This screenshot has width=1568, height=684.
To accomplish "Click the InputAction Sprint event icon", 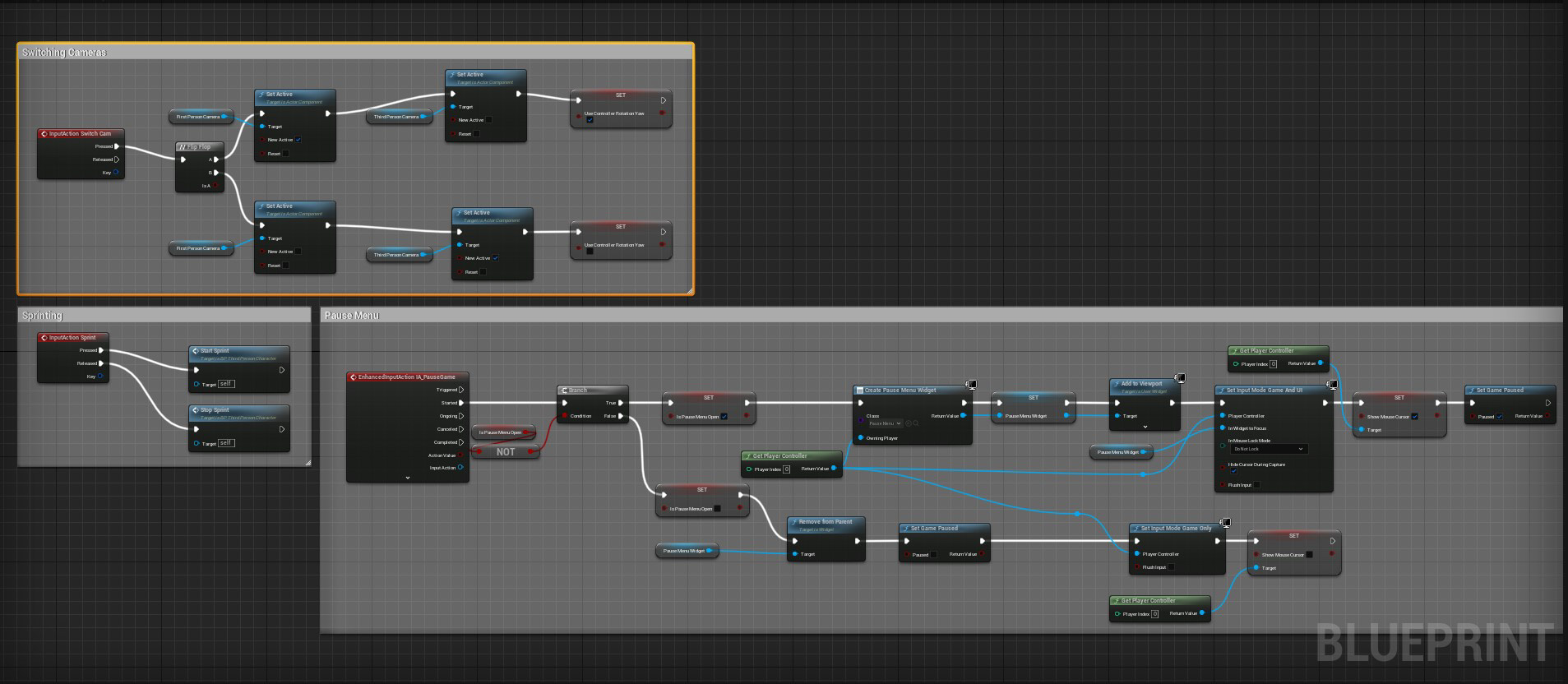I will [44, 337].
